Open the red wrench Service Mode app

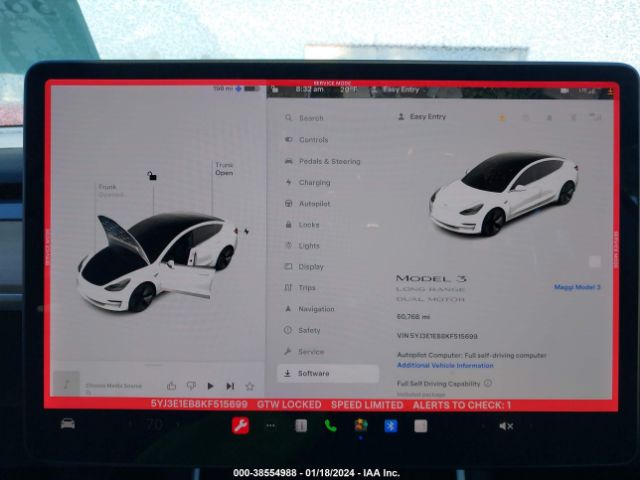pos(240,426)
